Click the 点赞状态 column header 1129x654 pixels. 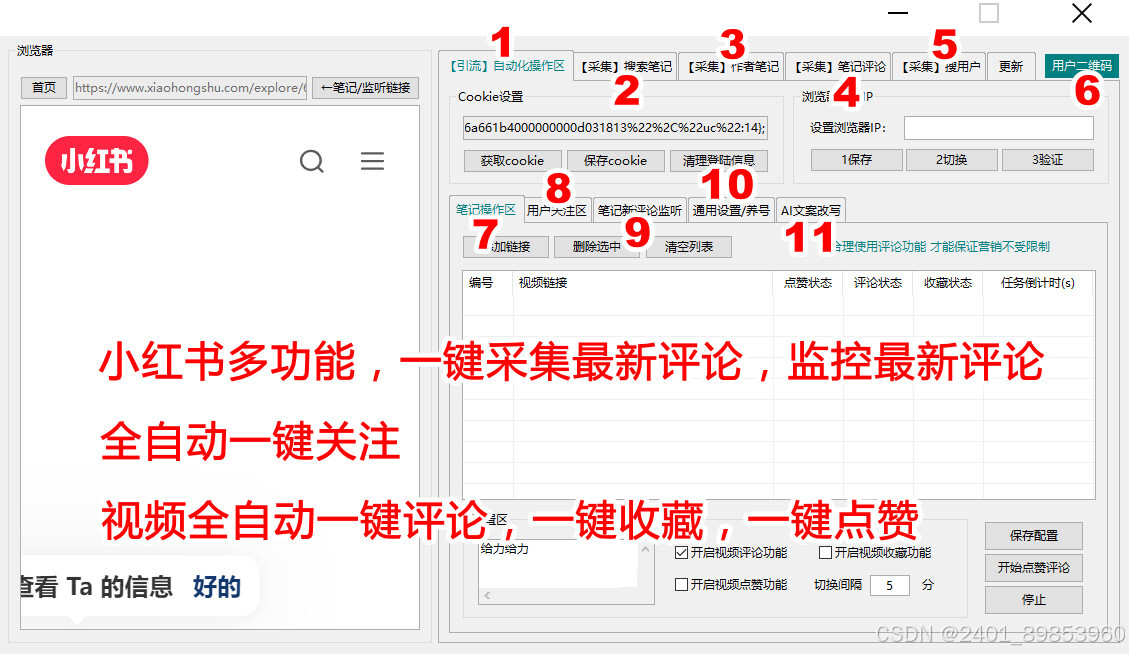click(808, 282)
